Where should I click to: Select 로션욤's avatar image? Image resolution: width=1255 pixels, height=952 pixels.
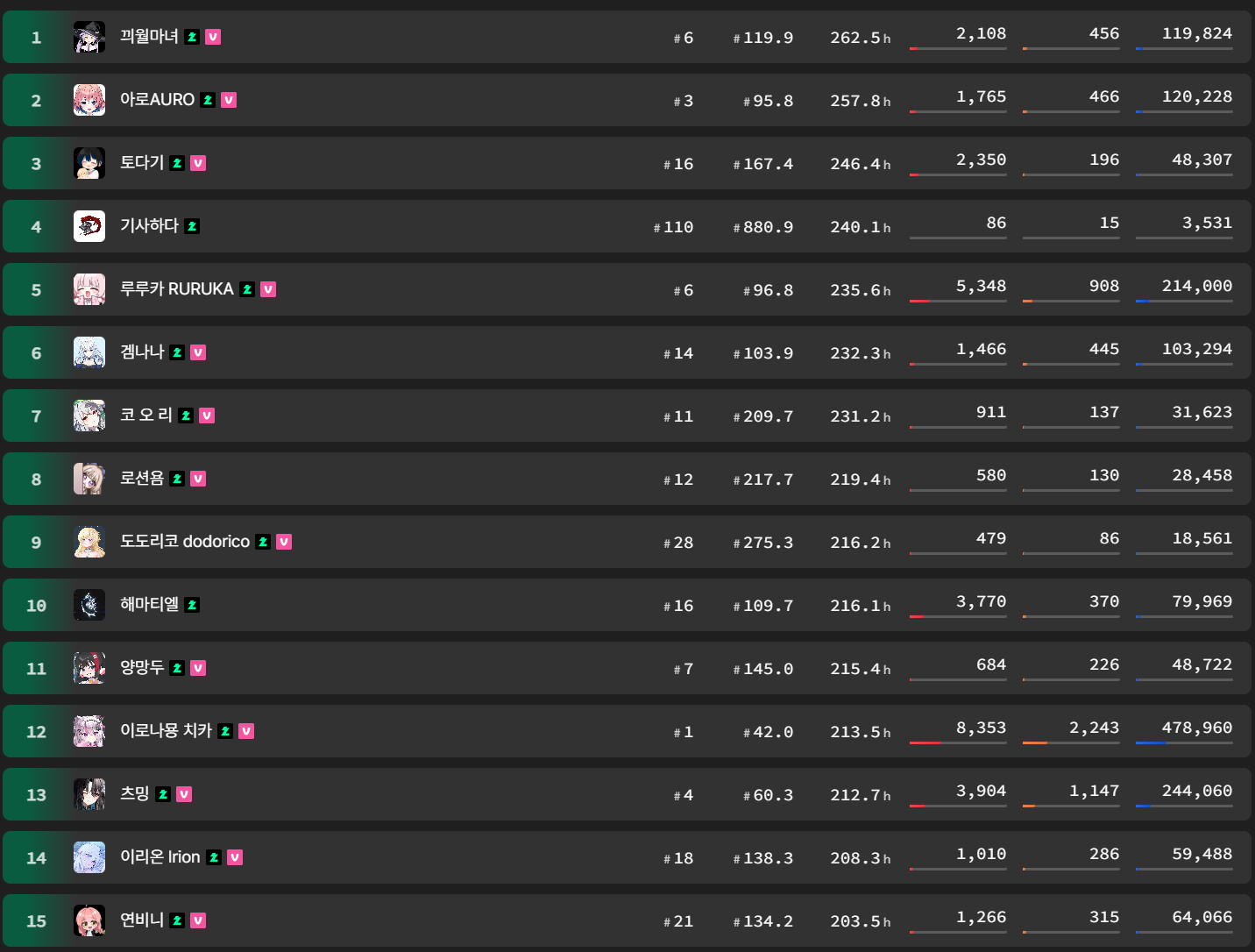pos(89,479)
